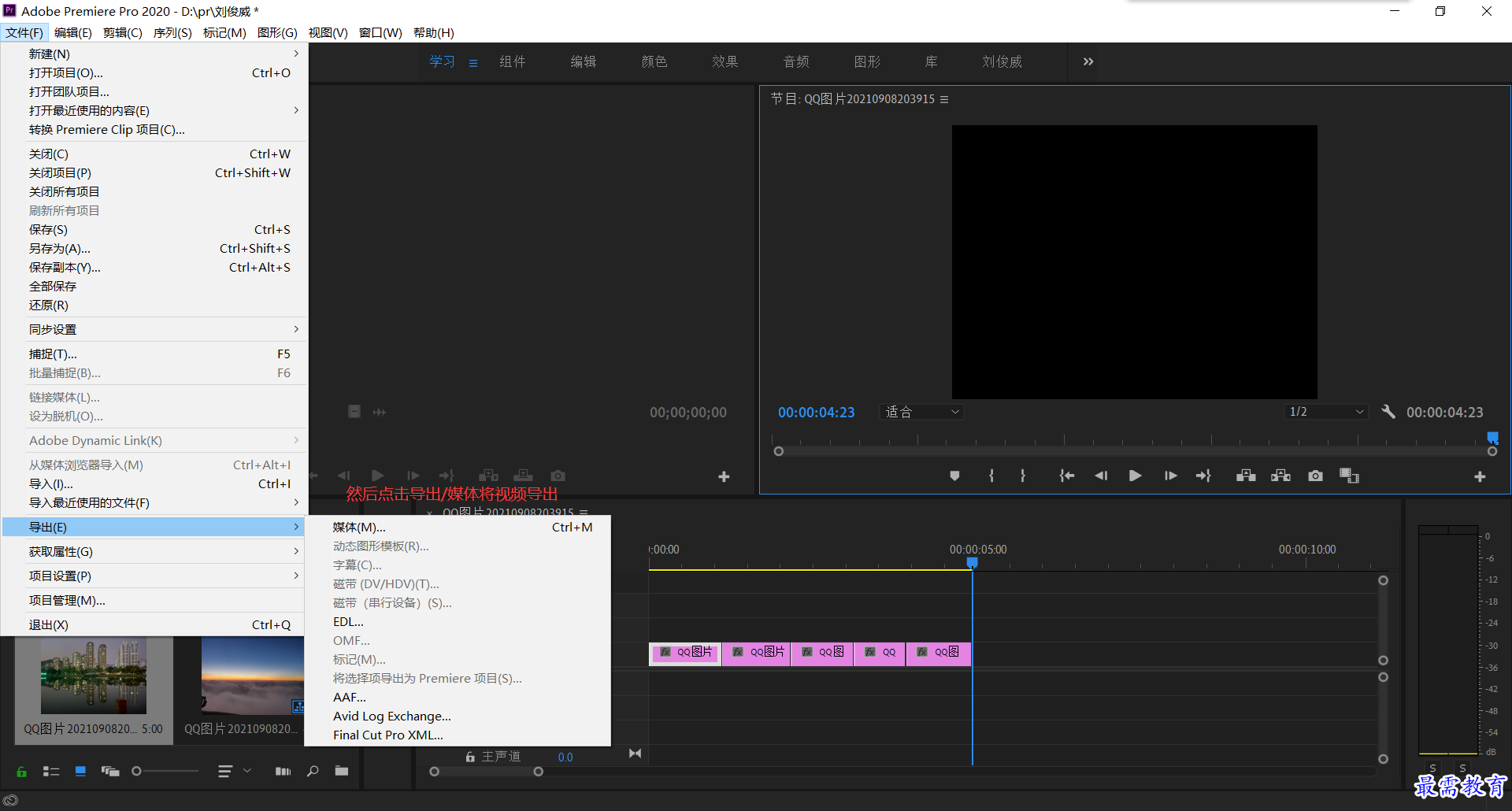Viewport: 1512px width, 811px height.
Task: Switch Project panel to freeform view
Action: (110, 772)
